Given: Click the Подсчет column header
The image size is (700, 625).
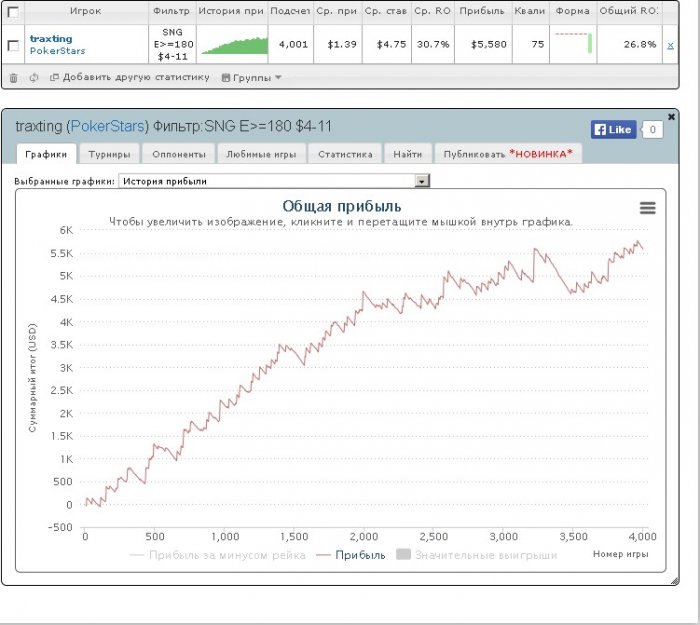Looking at the screenshot, I should 290,11.
